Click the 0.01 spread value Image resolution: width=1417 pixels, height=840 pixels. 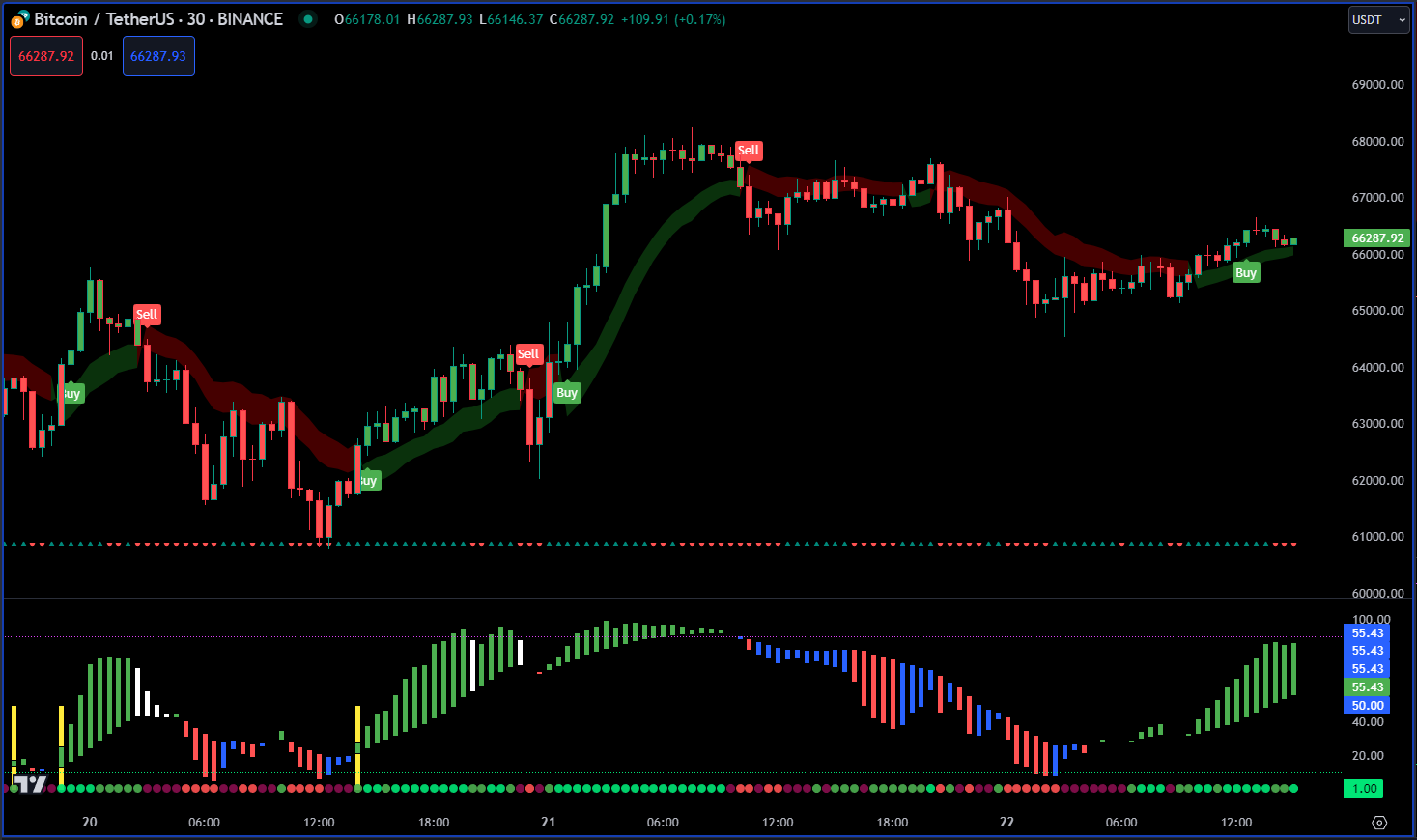pos(102,56)
